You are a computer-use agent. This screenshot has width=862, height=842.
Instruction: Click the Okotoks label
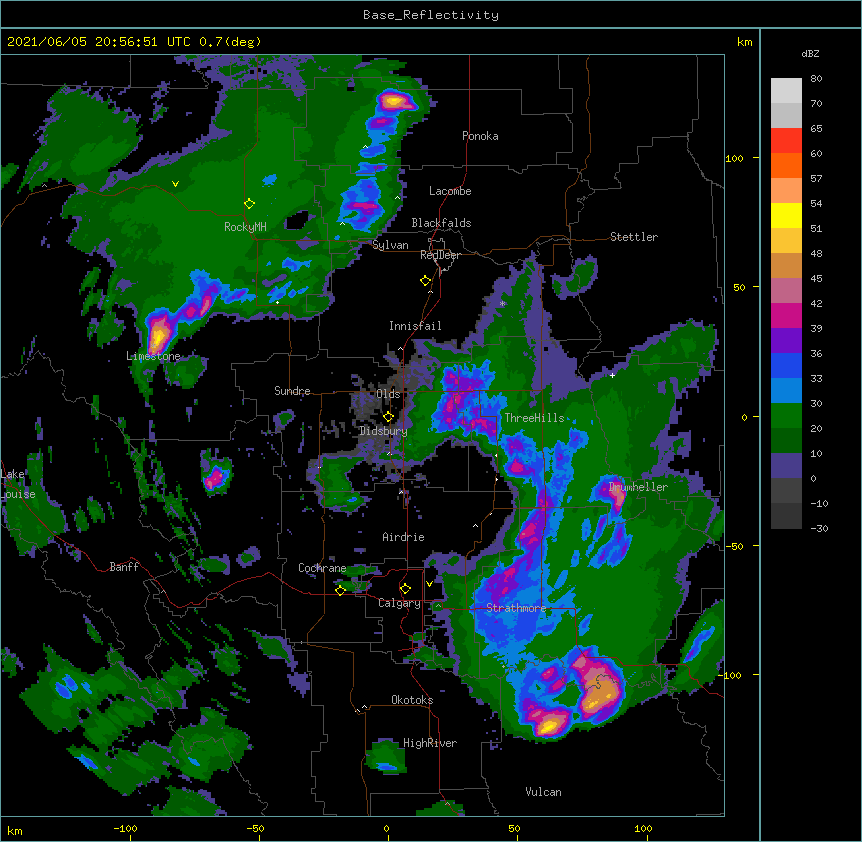[x=412, y=700]
